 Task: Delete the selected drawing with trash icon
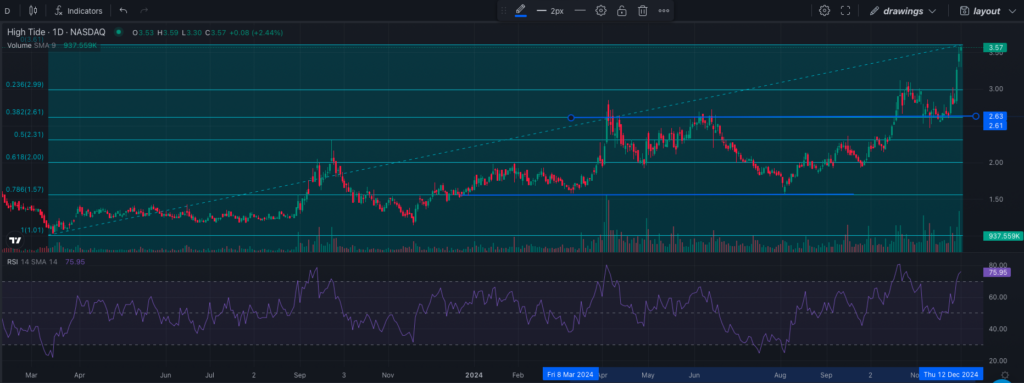pos(643,10)
